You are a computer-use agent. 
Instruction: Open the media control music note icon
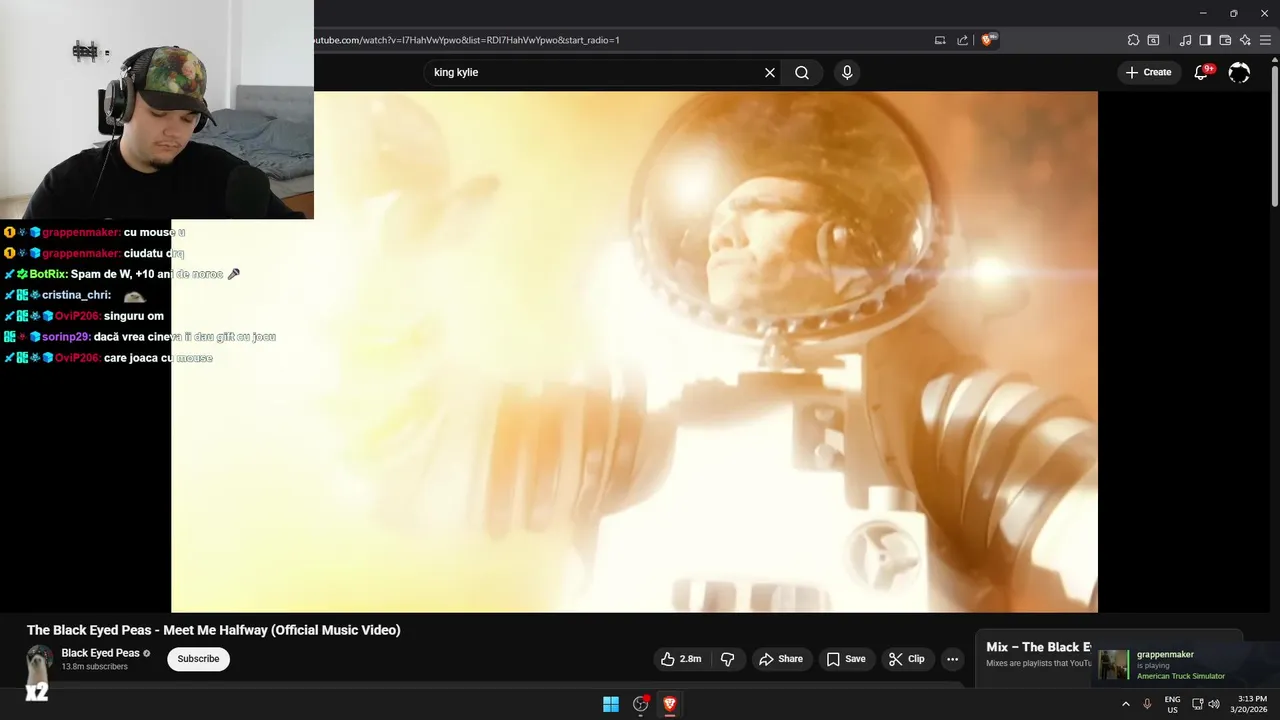[x=1186, y=40]
